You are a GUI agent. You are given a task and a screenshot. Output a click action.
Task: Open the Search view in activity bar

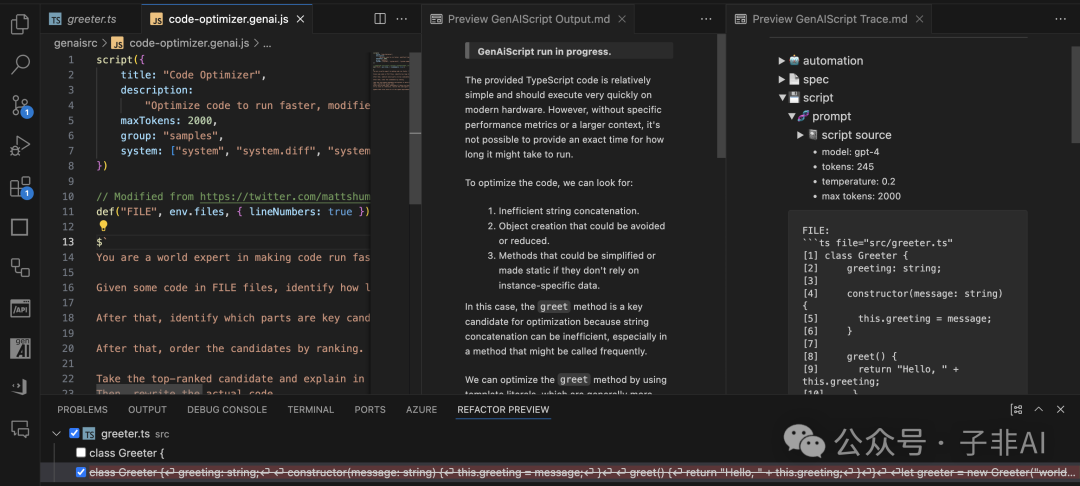20,65
